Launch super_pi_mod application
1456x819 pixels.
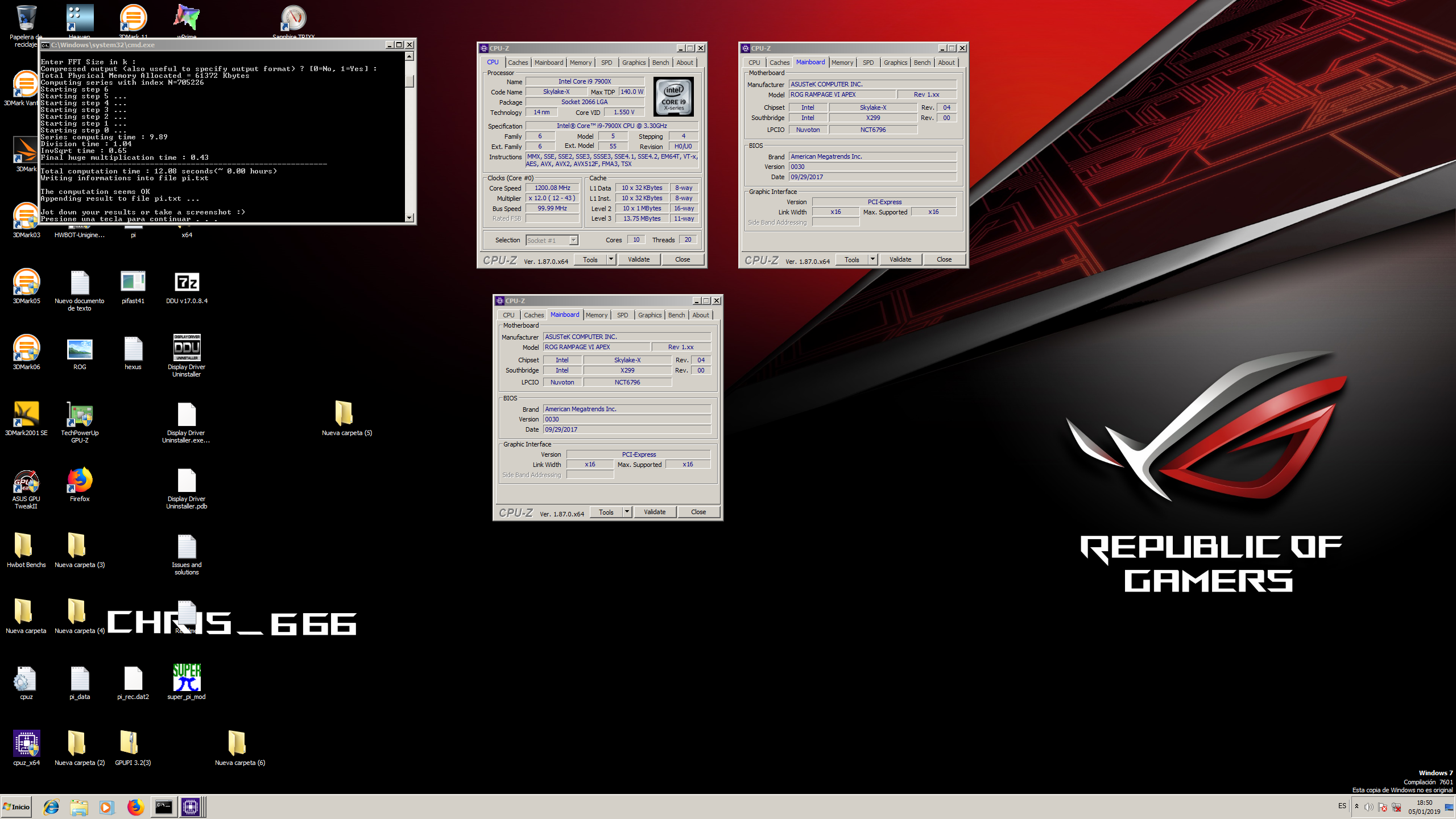coord(187,682)
